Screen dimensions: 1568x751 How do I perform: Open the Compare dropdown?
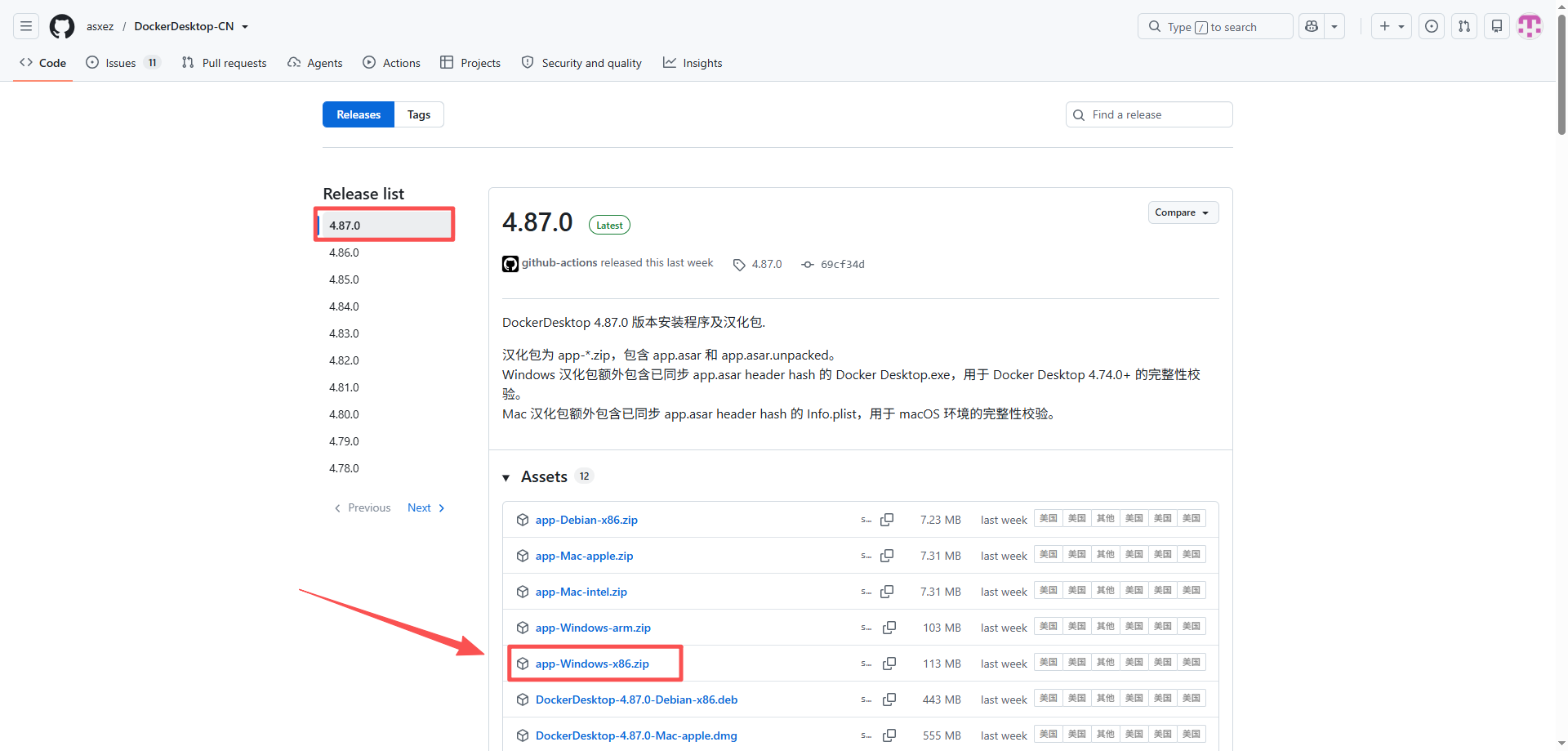pos(1183,212)
